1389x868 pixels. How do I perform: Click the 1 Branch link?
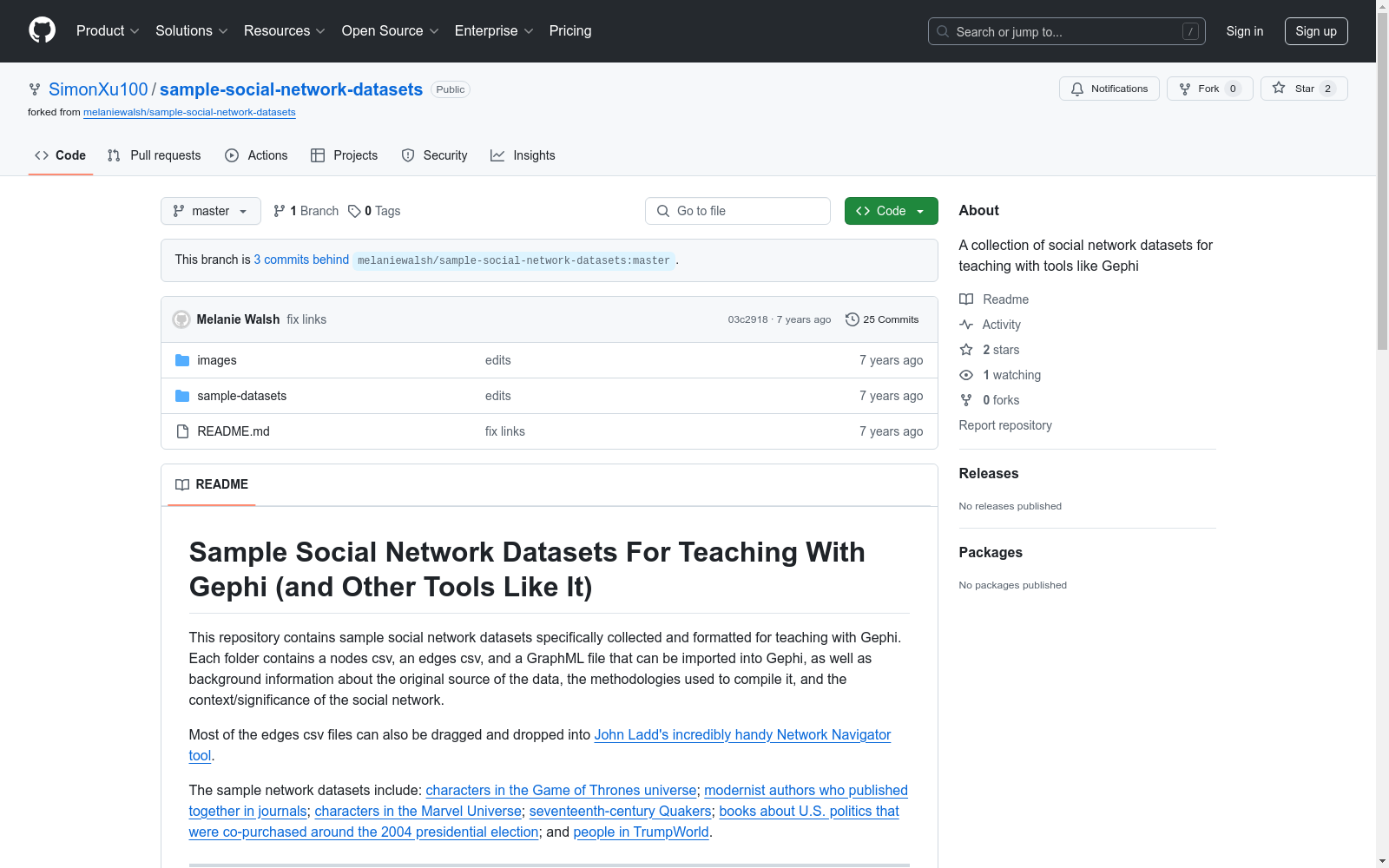pos(306,211)
